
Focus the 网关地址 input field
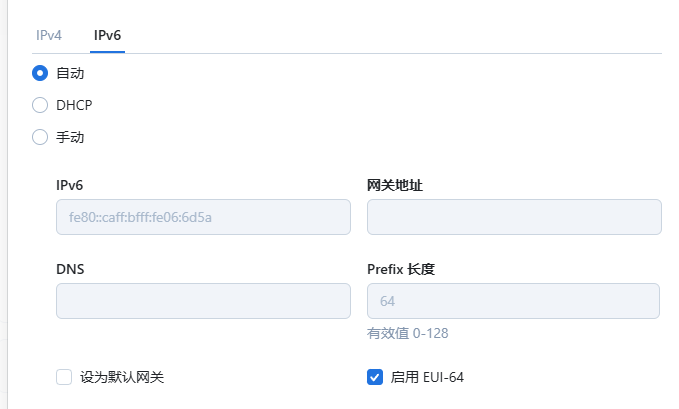point(514,217)
